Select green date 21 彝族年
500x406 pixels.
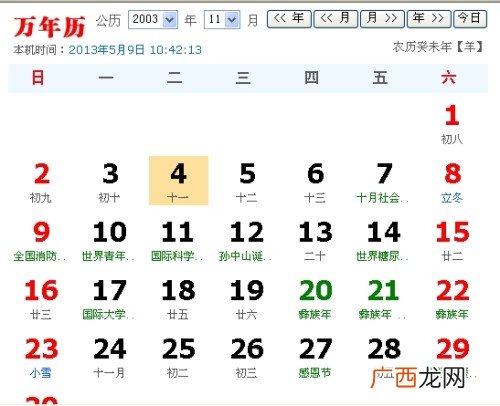(383, 299)
